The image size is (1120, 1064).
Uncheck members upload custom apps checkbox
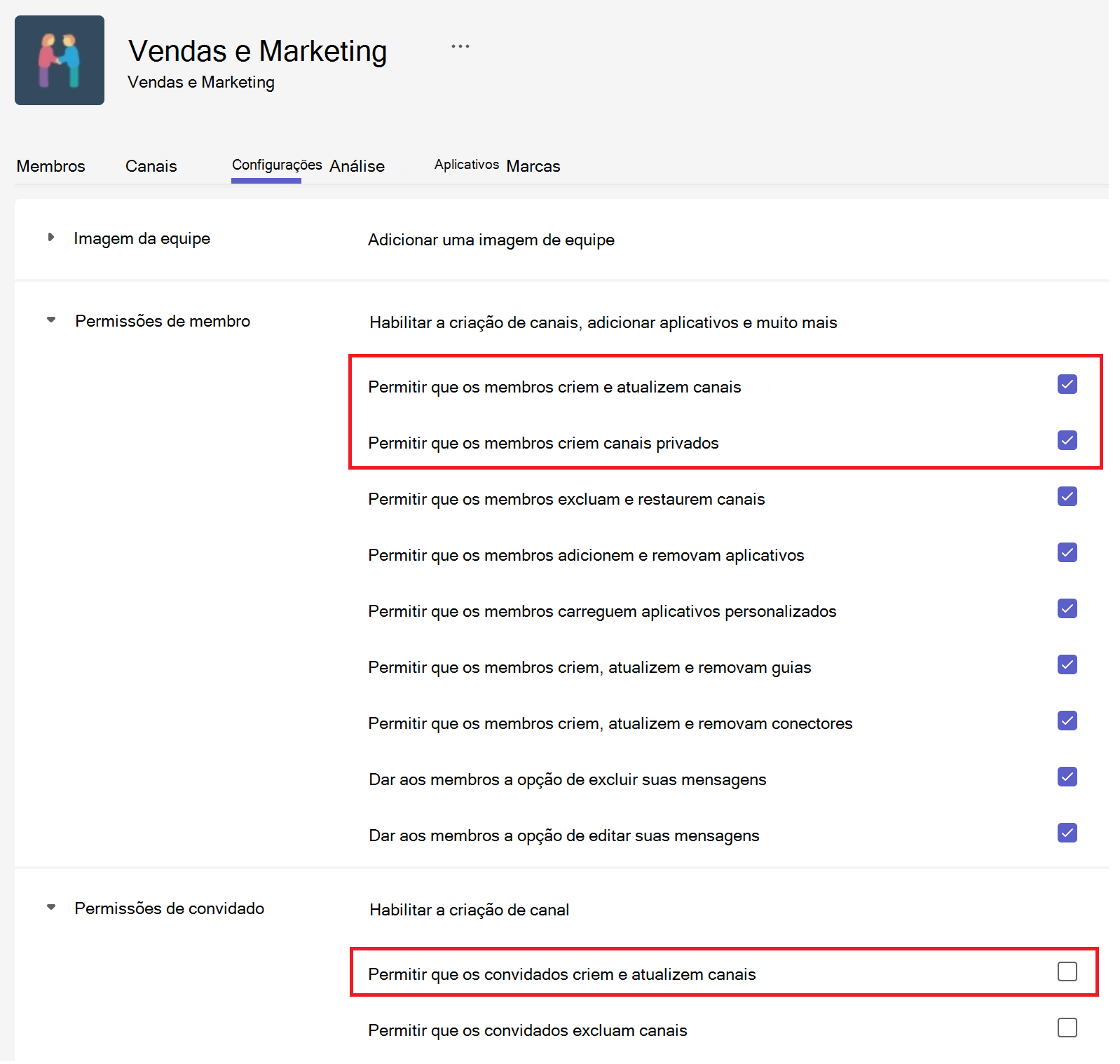(1067, 608)
